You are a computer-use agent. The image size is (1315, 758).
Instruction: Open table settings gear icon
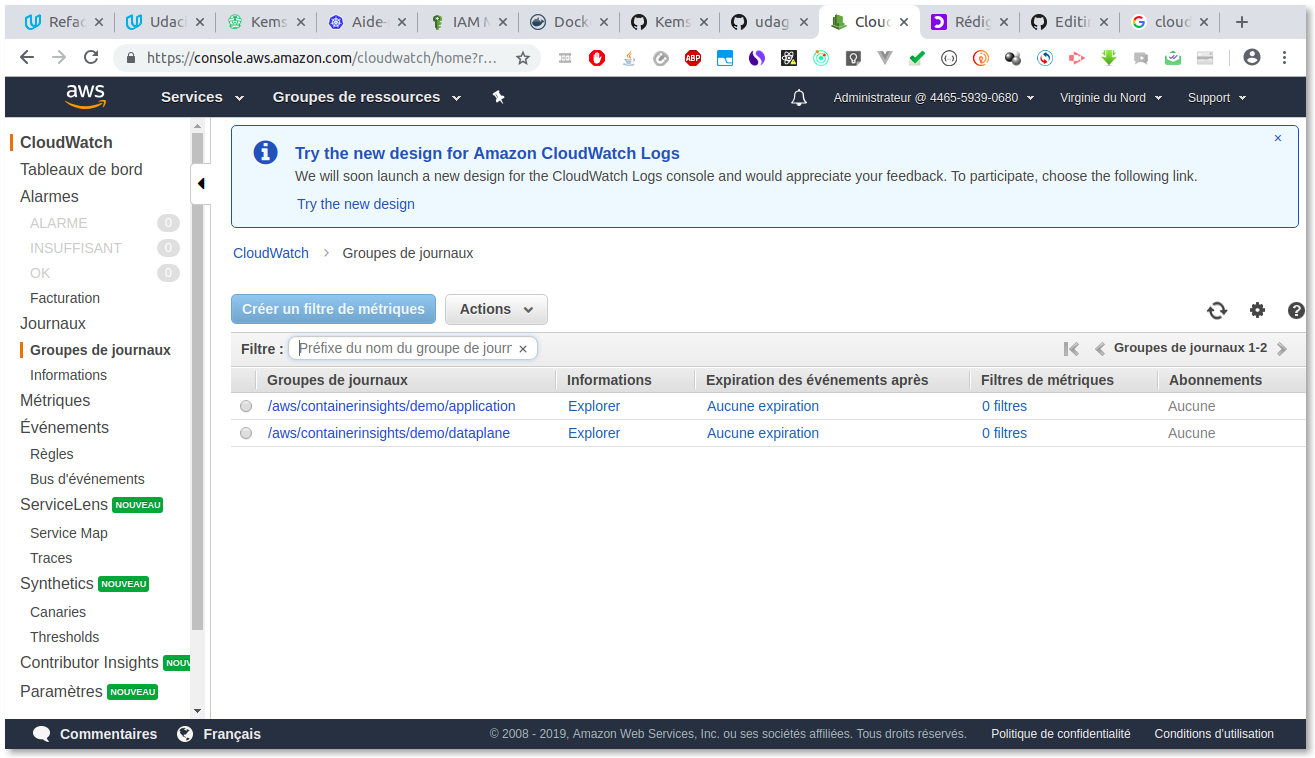coord(1257,310)
